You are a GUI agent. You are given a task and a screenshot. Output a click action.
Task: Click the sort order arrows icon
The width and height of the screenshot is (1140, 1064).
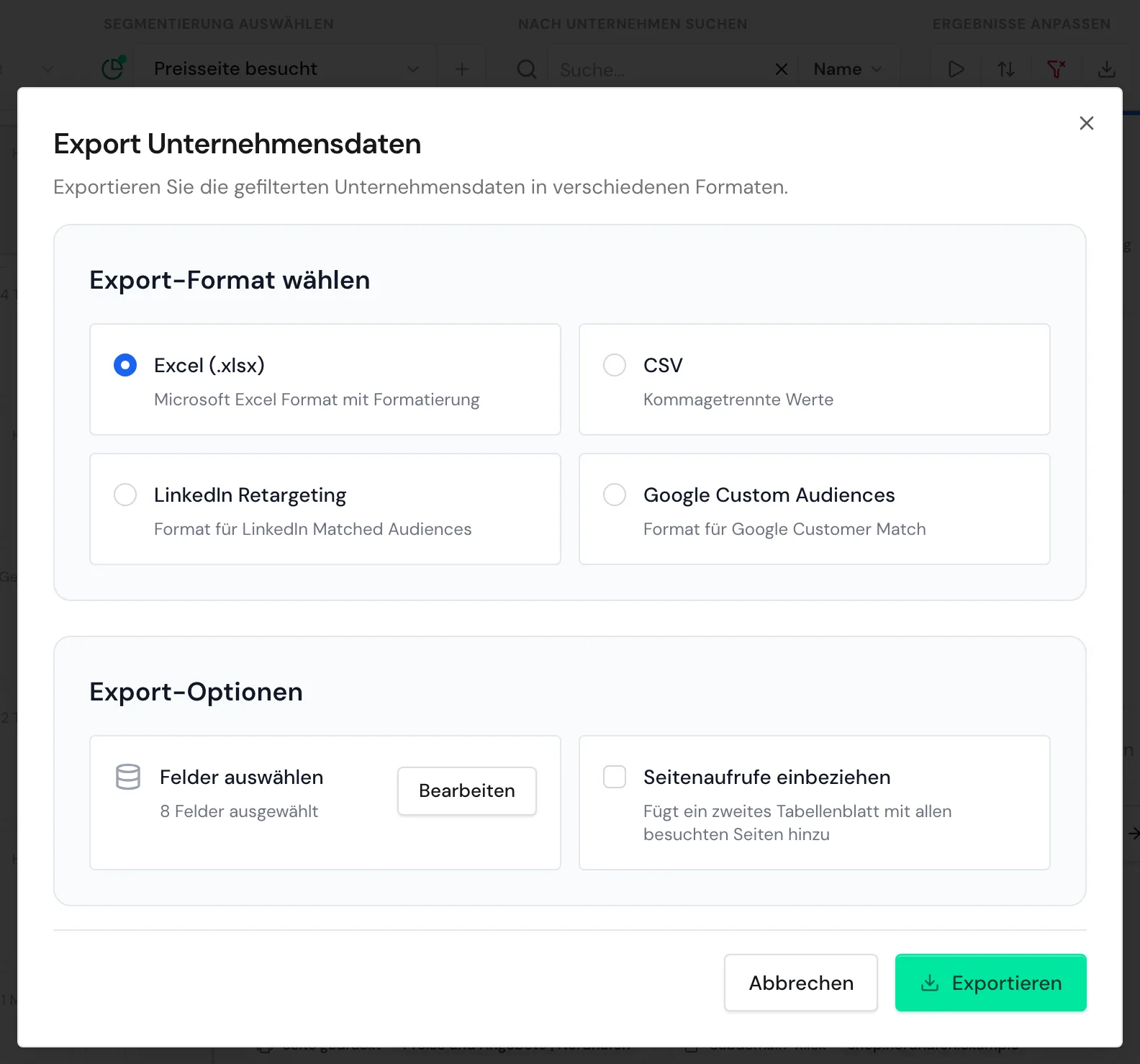point(1006,69)
